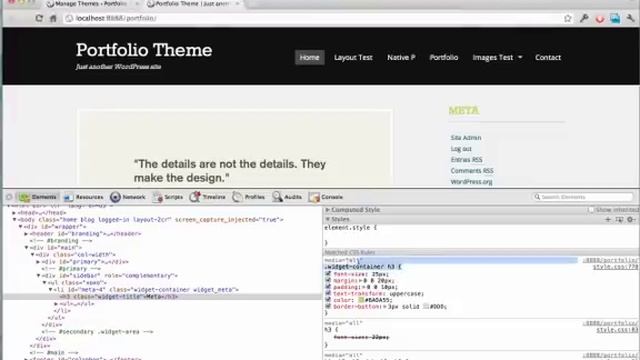This screenshot has width=640, height=360.
Task: Select the h3 widget-title Meta row
Action: tap(162, 297)
